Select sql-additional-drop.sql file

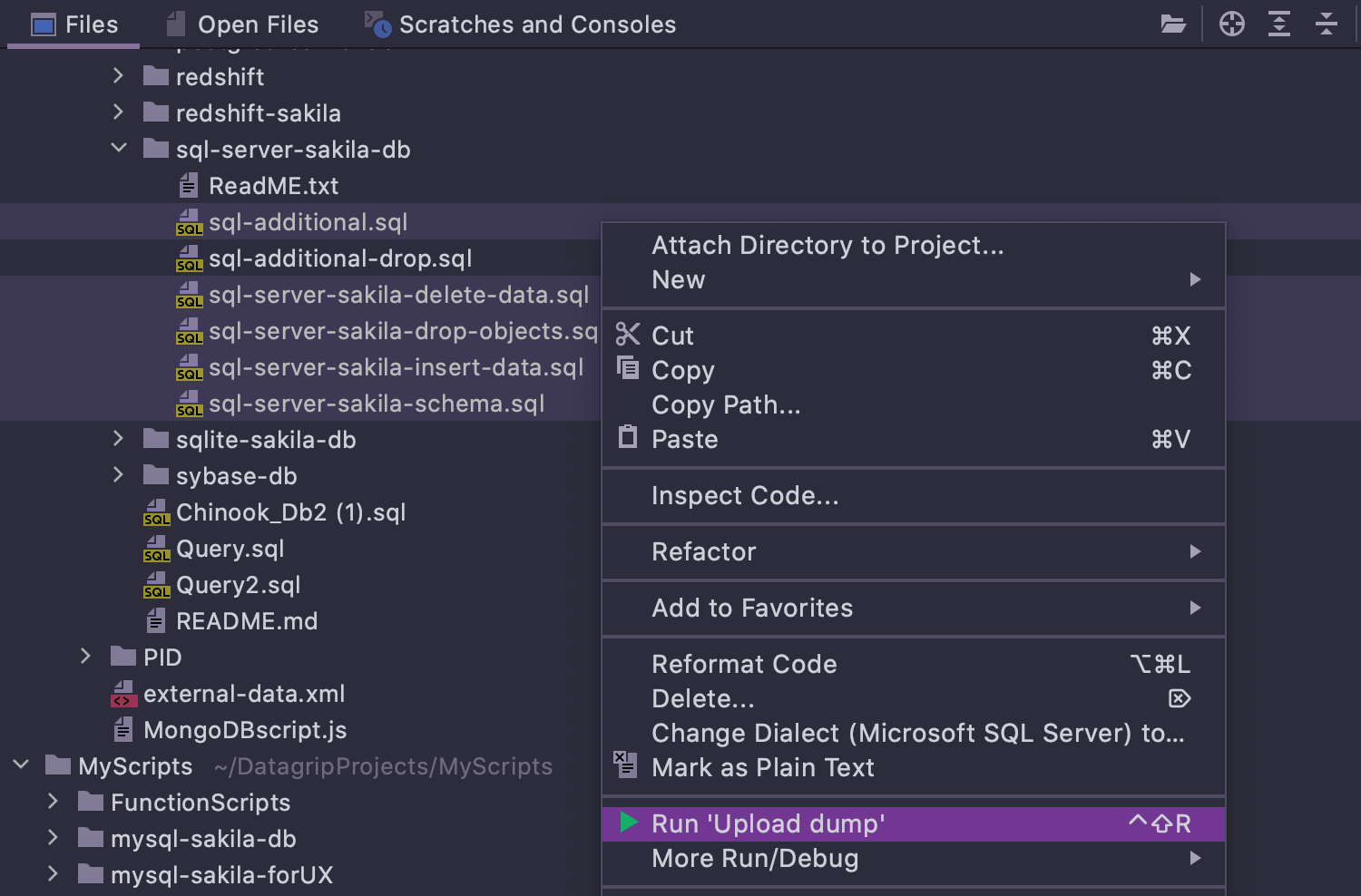tap(340, 258)
